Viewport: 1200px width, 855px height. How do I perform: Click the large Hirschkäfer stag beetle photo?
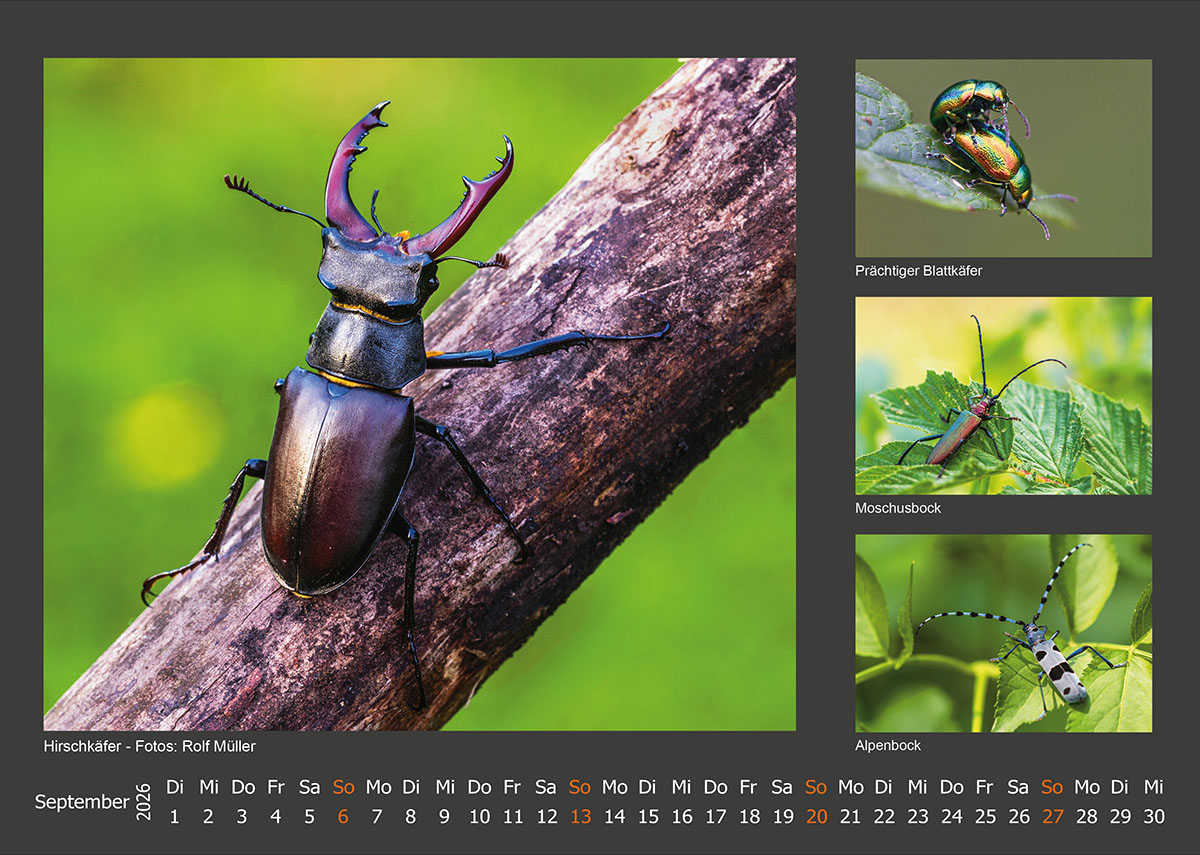[420, 394]
